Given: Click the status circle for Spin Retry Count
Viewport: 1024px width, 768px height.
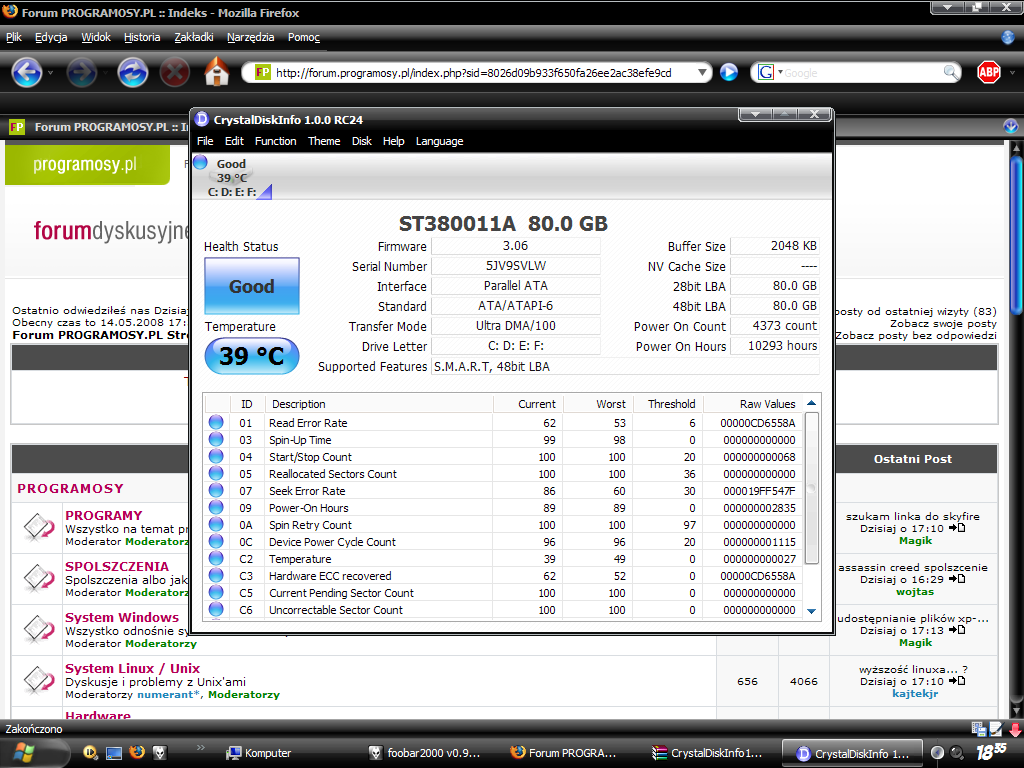Looking at the screenshot, I should pyautogui.click(x=216, y=524).
